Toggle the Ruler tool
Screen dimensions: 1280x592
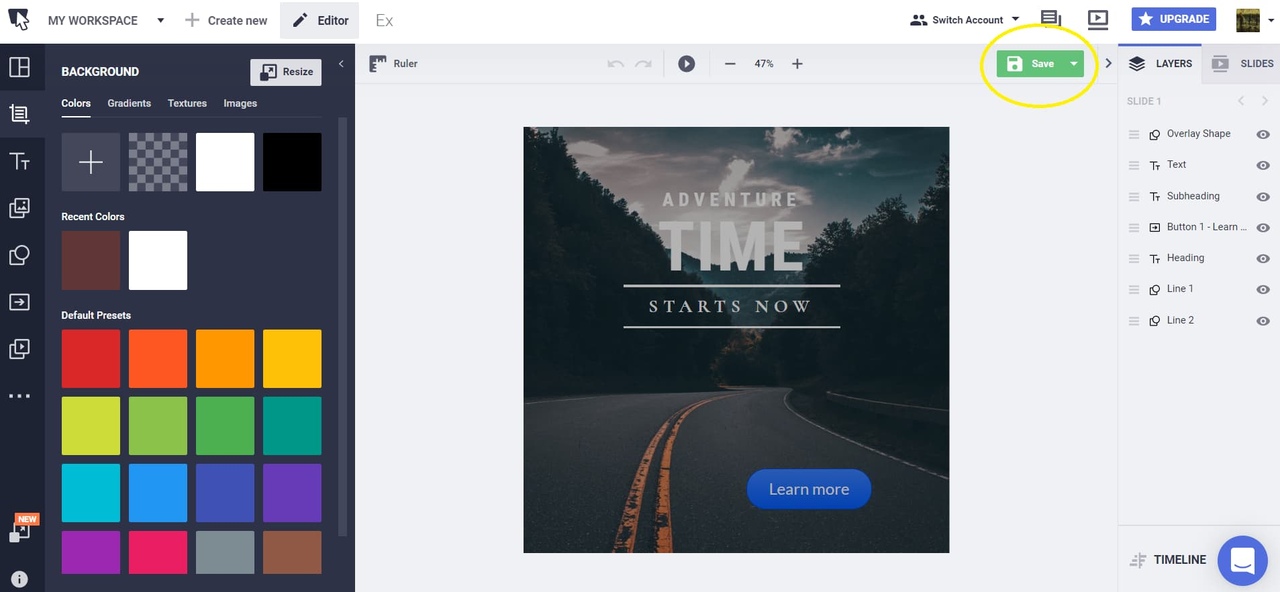click(x=393, y=63)
